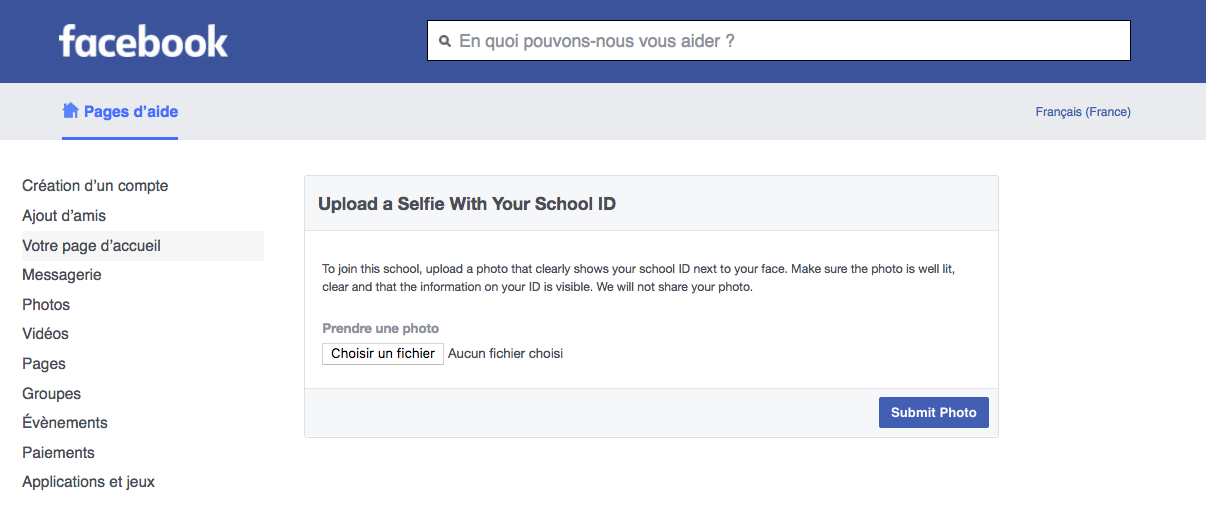Open the Messagerie help topic
The height and width of the screenshot is (505, 1206).
click(x=62, y=275)
